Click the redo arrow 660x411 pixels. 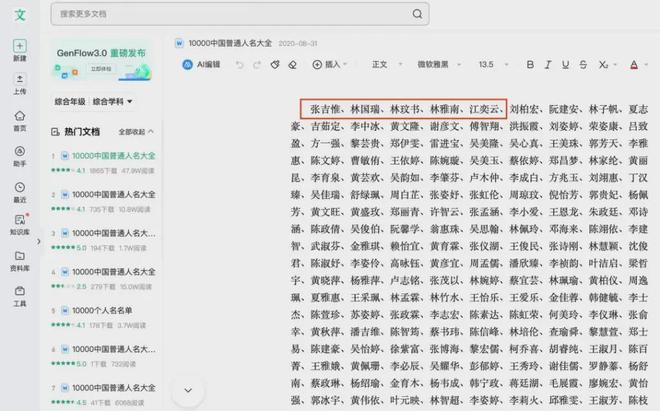click(256, 65)
